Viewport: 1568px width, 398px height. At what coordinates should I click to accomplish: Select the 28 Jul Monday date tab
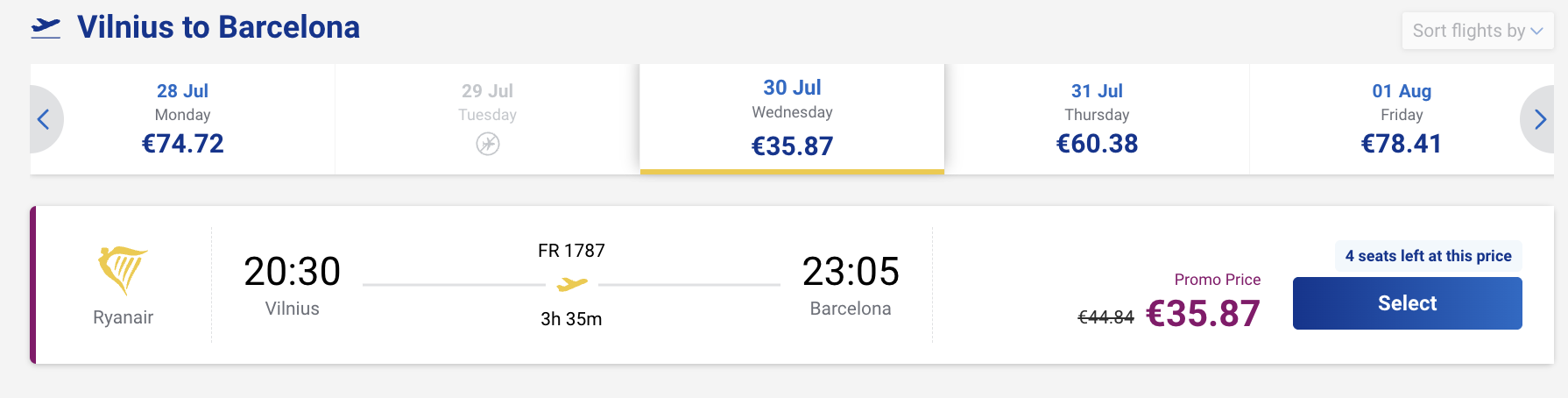pyautogui.click(x=183, y=119)
